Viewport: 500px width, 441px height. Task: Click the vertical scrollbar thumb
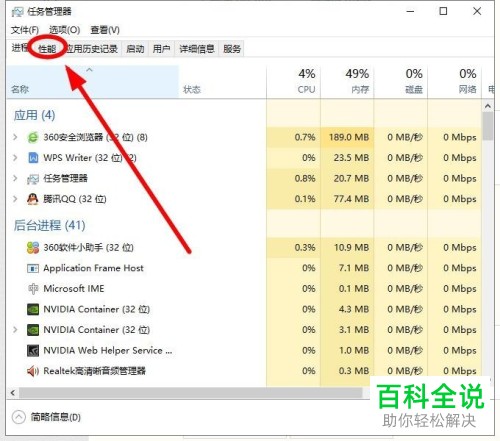488,126
